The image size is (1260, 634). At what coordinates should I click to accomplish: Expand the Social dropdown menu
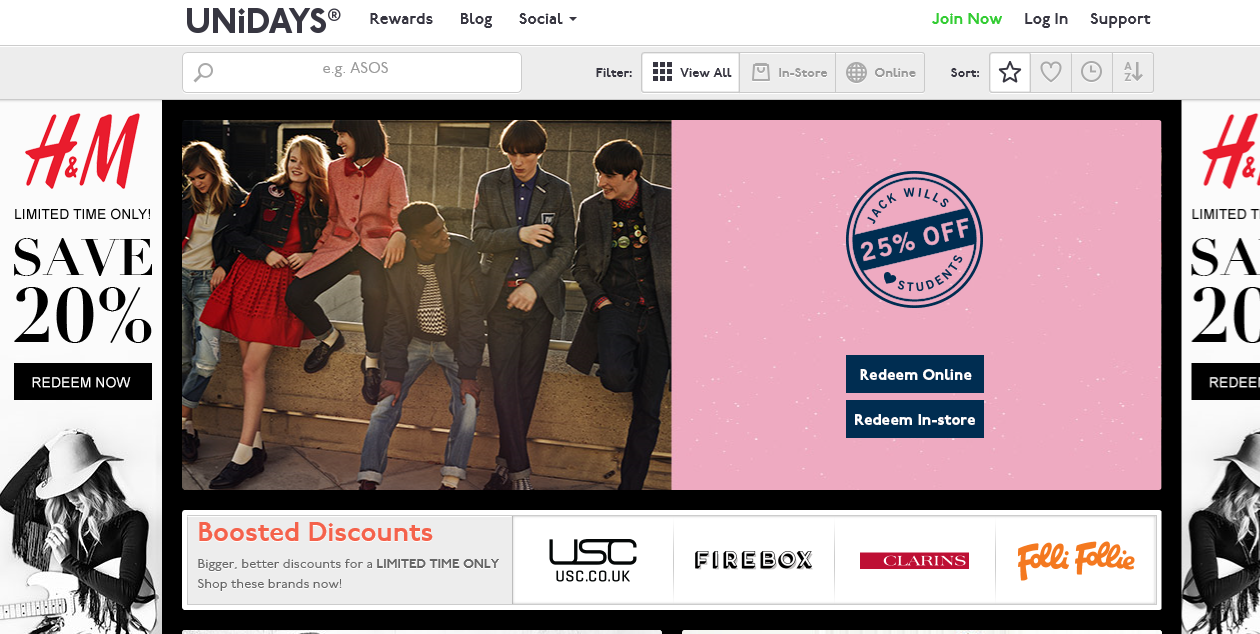(547, 19)
